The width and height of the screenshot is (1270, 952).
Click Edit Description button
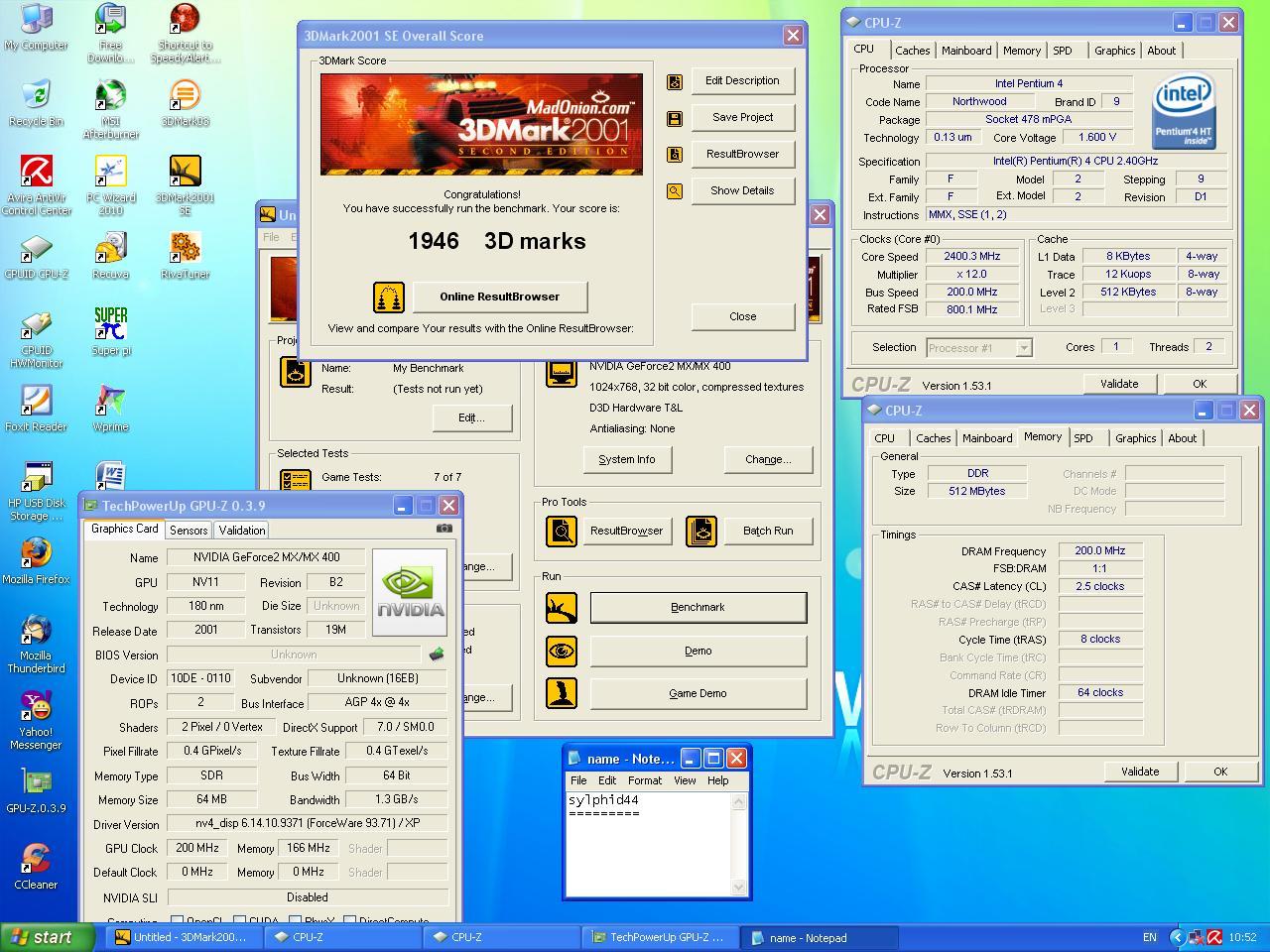tap(742, 81)
